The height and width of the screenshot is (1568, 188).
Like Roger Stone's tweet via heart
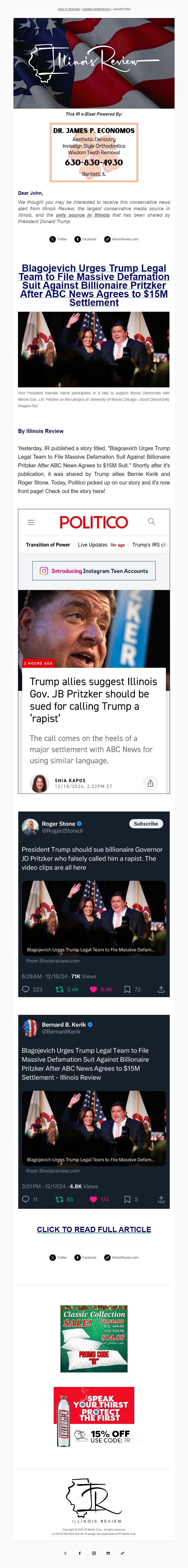click(94, 989)
